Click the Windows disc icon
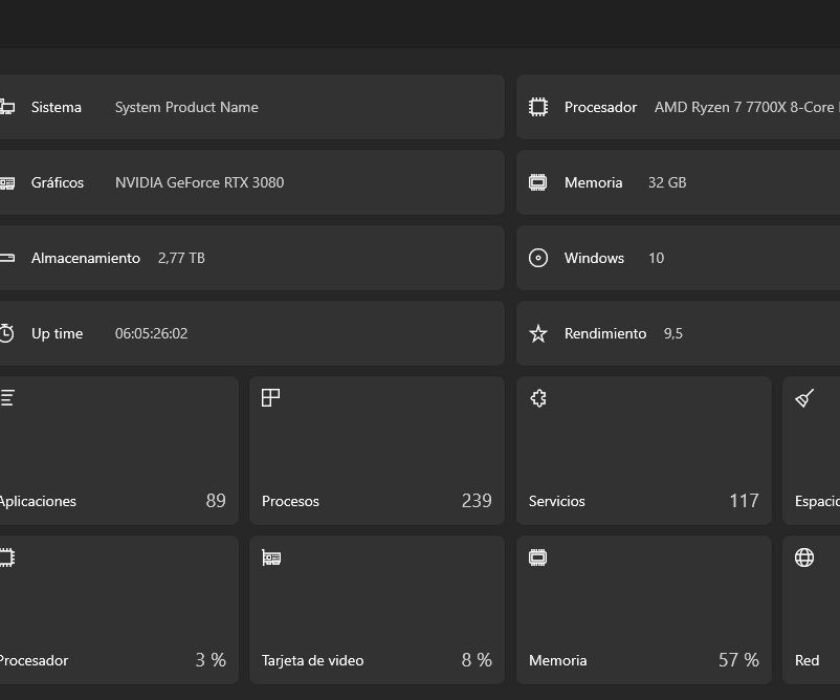 [x=538, y=258]
